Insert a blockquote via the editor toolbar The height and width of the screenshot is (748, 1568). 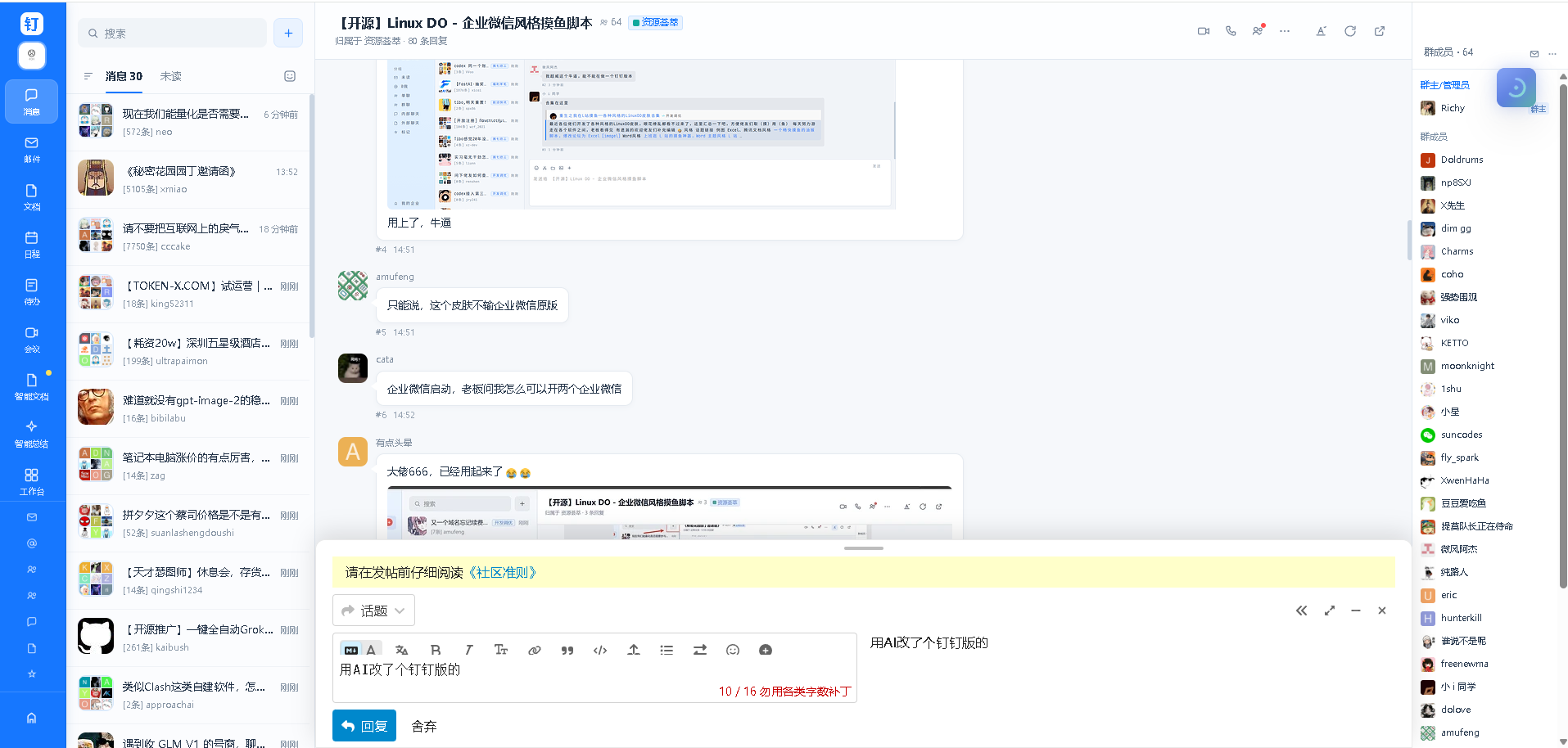tap(567, 650)
